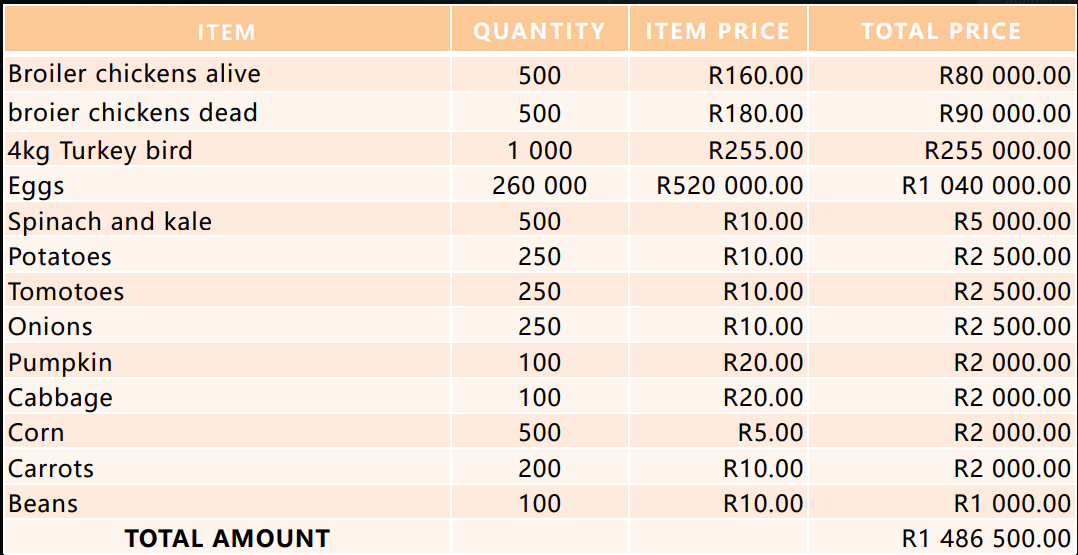
Task: Select the ITEM PRICE header cell
Action: tap(718, 32)
